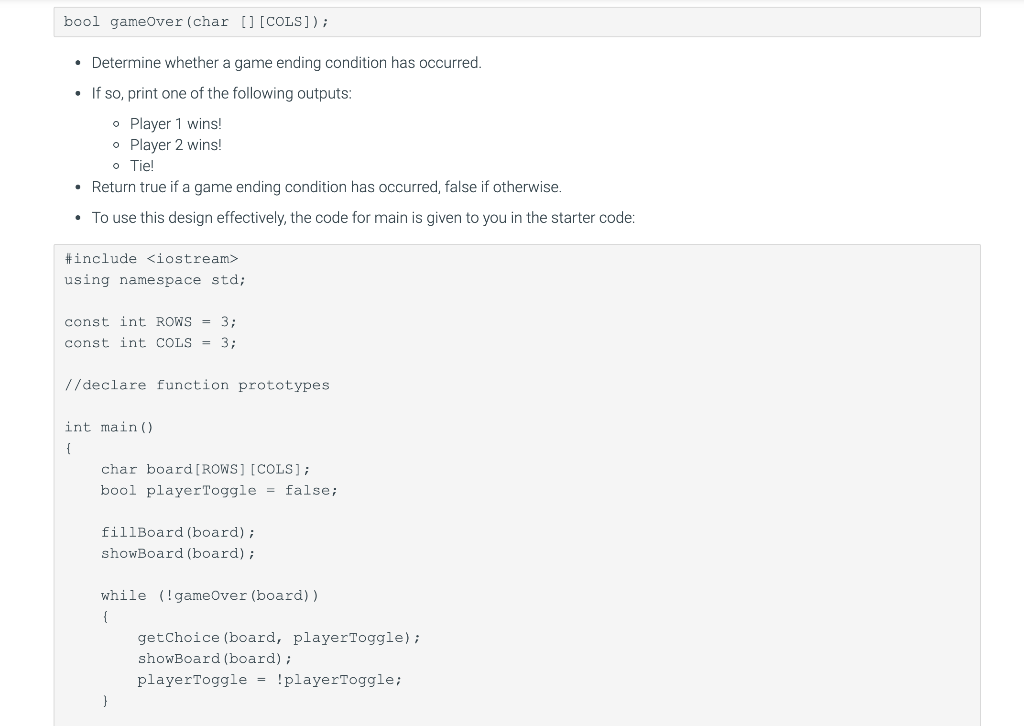Image resolution: width=1024 pixels, height=726 pixels.
Task: Click 'To use this design effectively' bullet
Action: point(363,217)
